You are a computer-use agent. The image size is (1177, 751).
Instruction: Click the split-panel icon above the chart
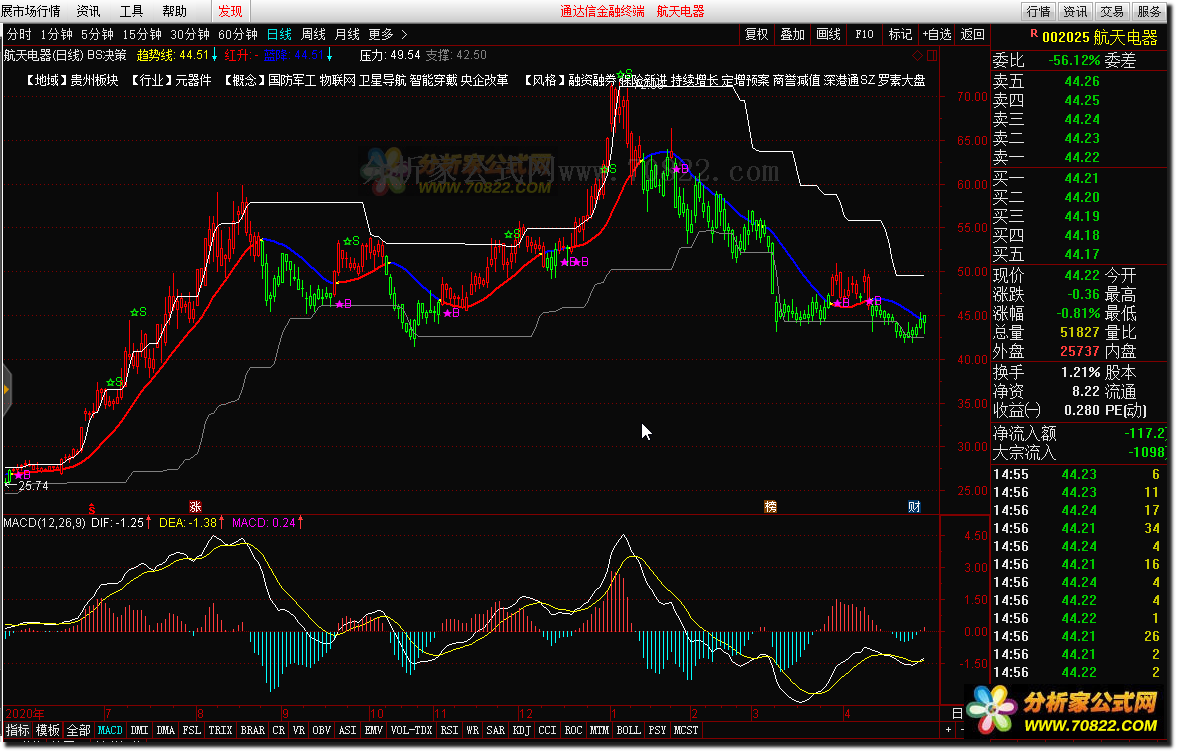932,56
